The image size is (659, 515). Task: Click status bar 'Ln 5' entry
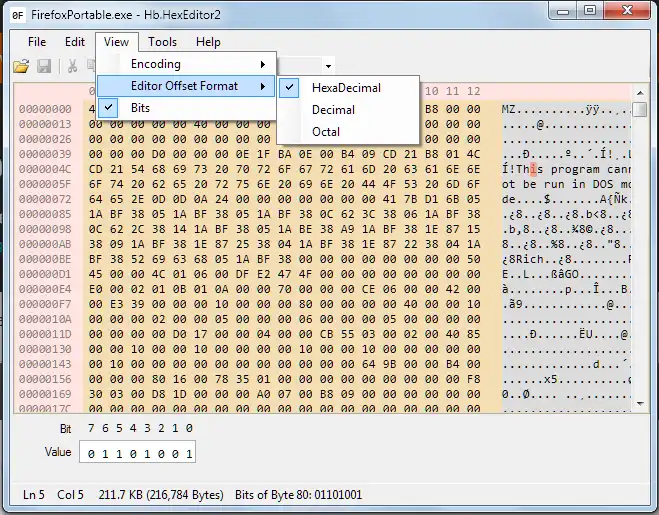click(x=34, y=495)
